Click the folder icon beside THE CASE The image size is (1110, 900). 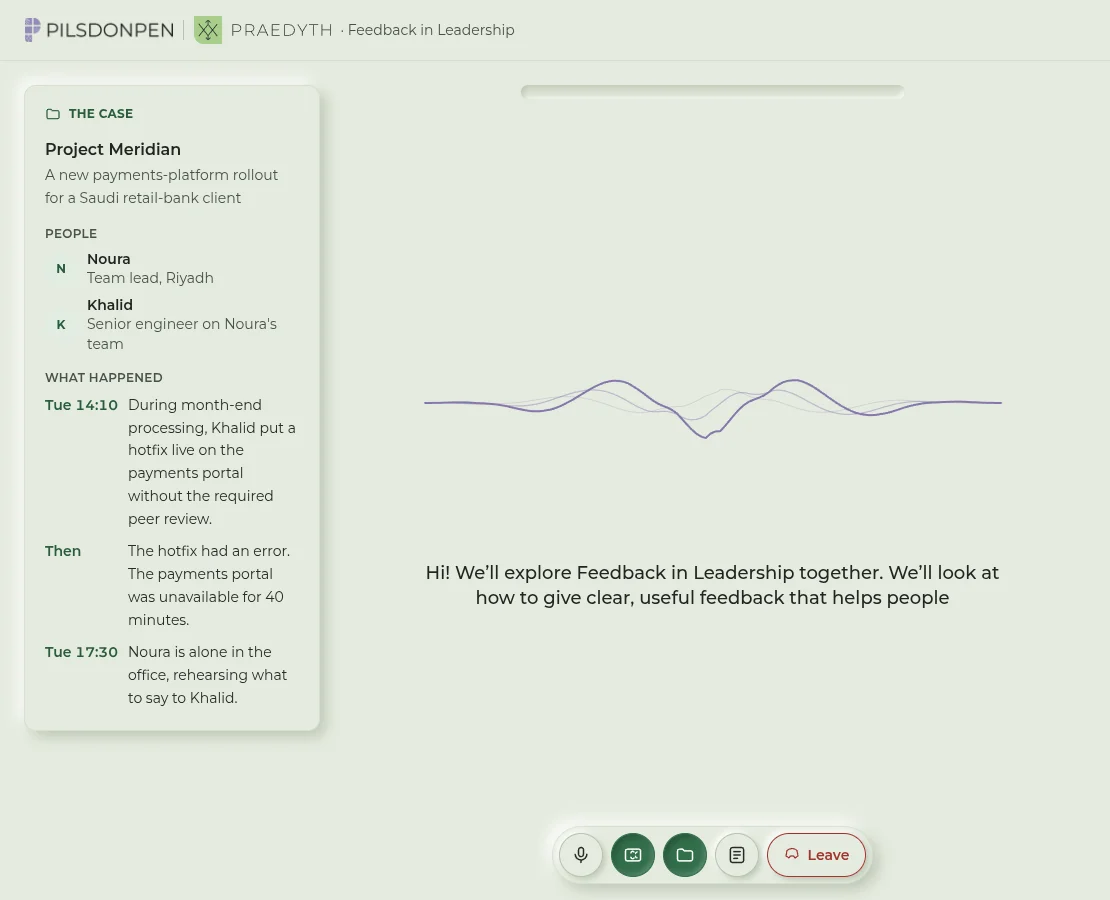click(53, 114)
